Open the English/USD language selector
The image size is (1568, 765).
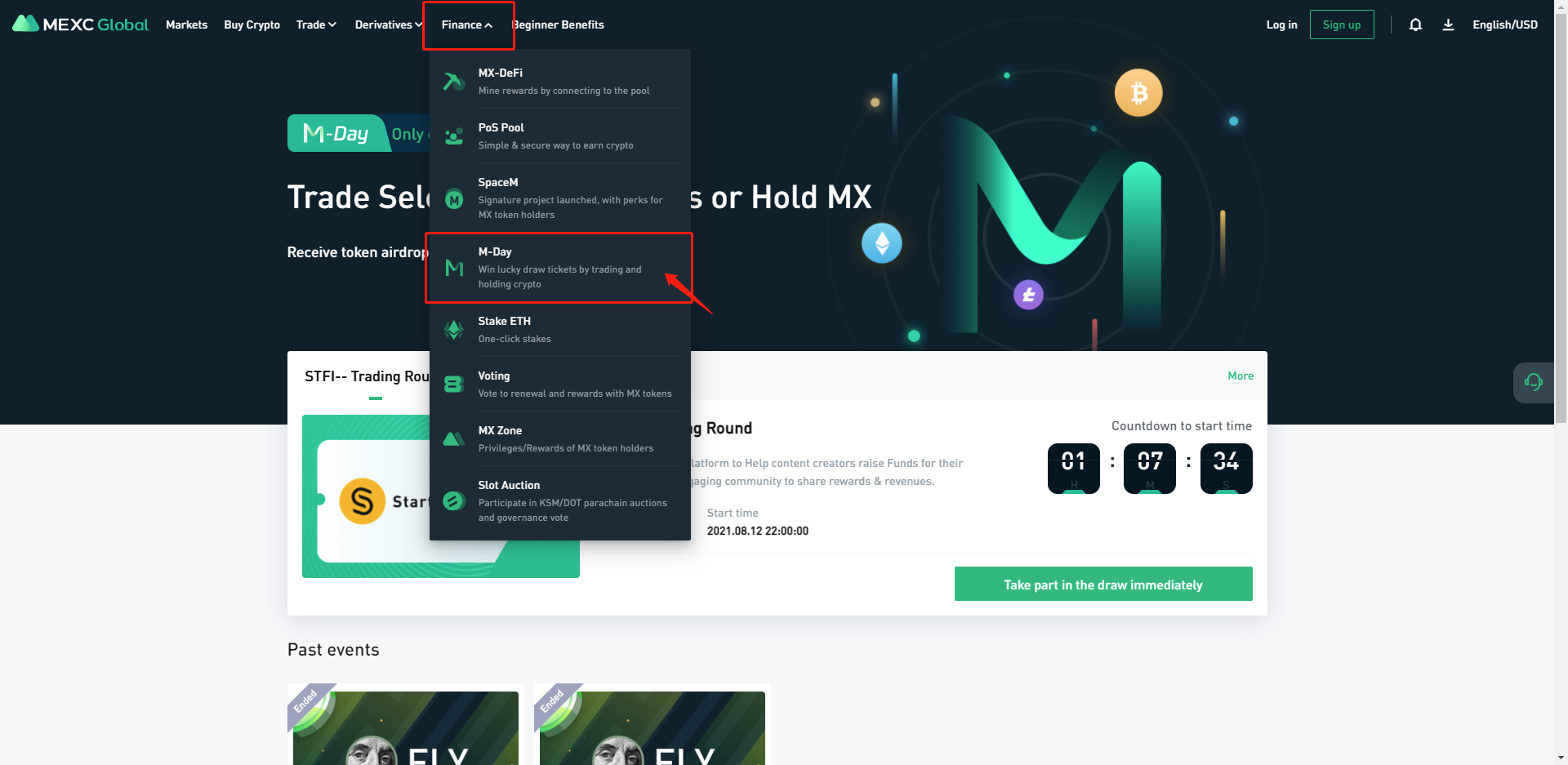coord(1505,24)
